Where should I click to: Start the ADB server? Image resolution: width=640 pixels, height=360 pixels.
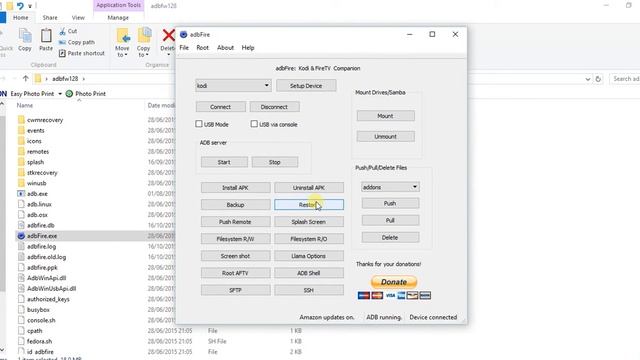(224, 162)
